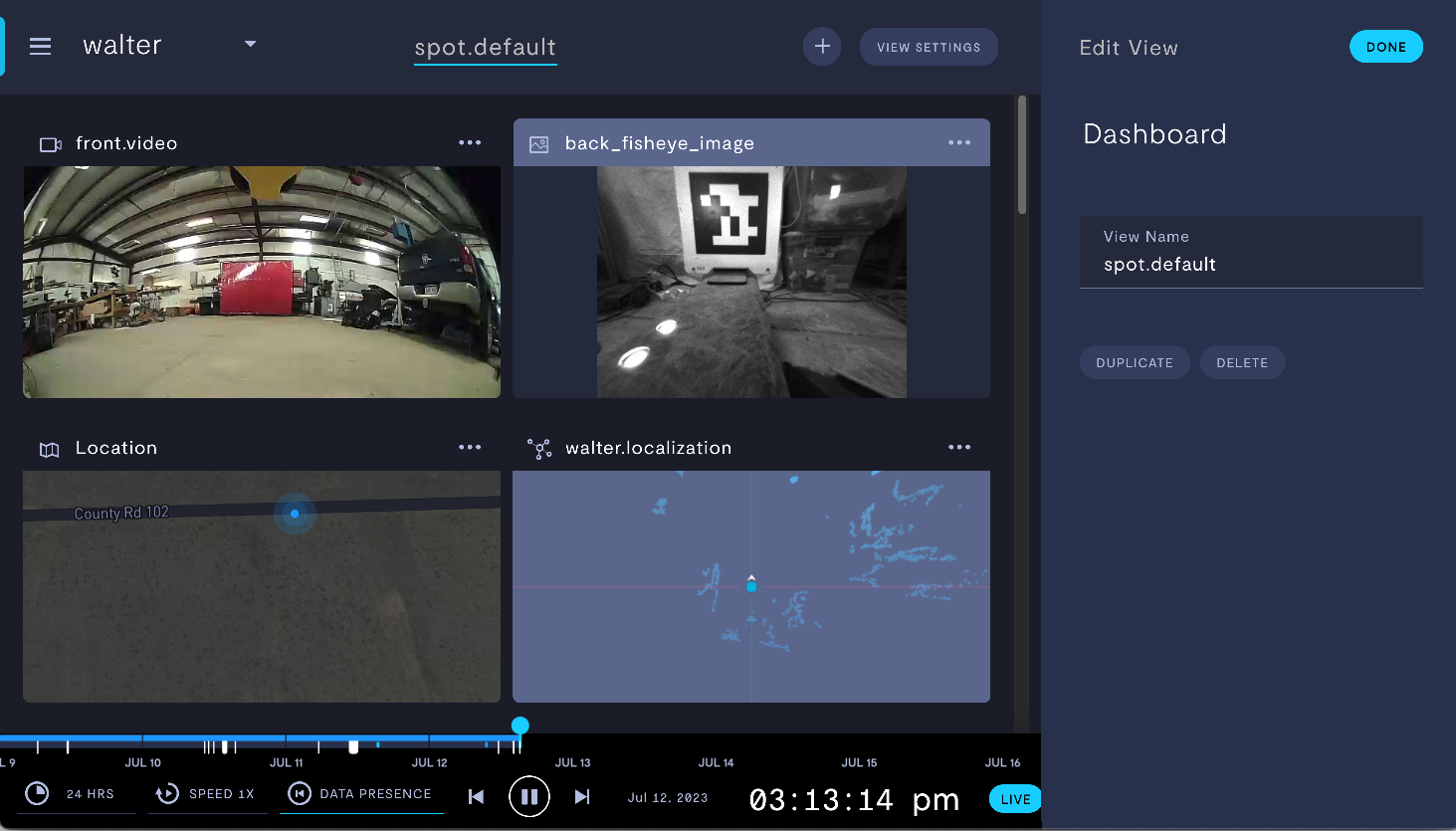
Task: Open back_fisheye_image module options menu
Action: click(959, 142)
